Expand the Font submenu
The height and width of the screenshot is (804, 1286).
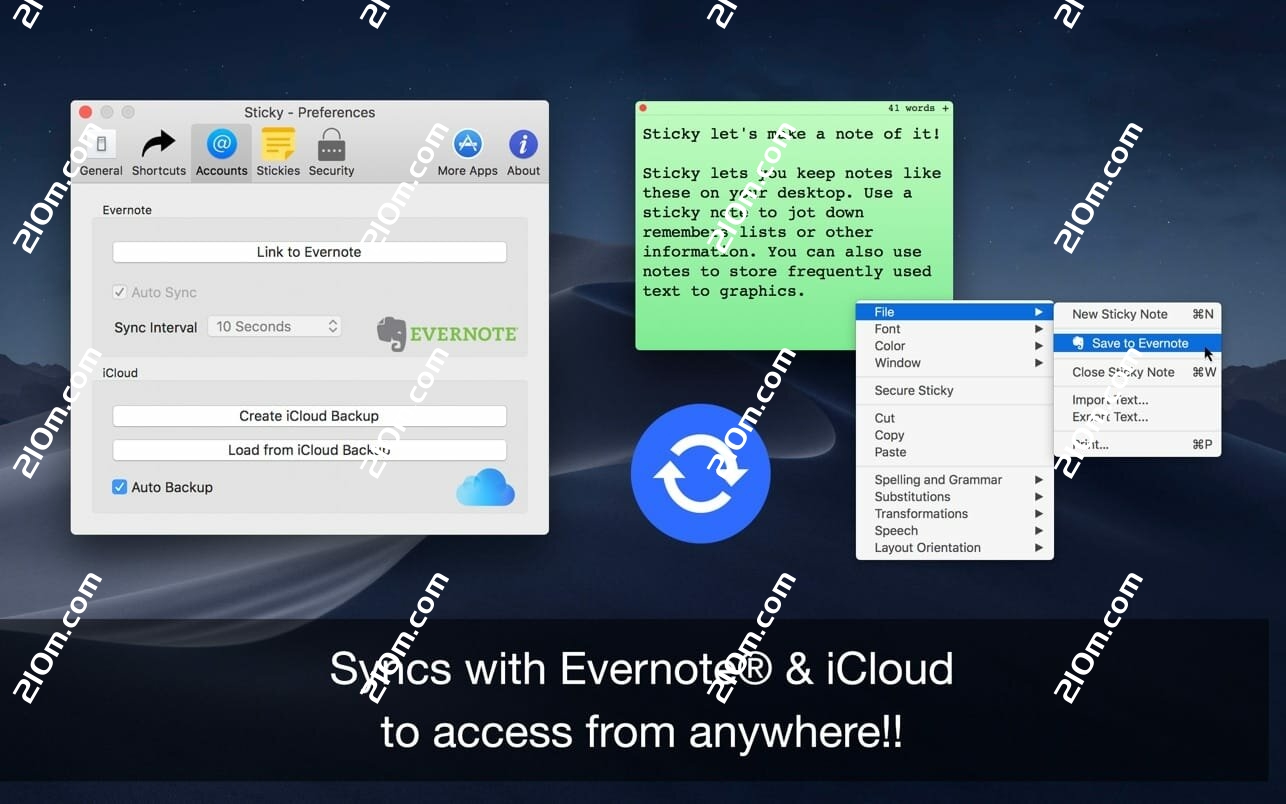[x=955, y=329]
